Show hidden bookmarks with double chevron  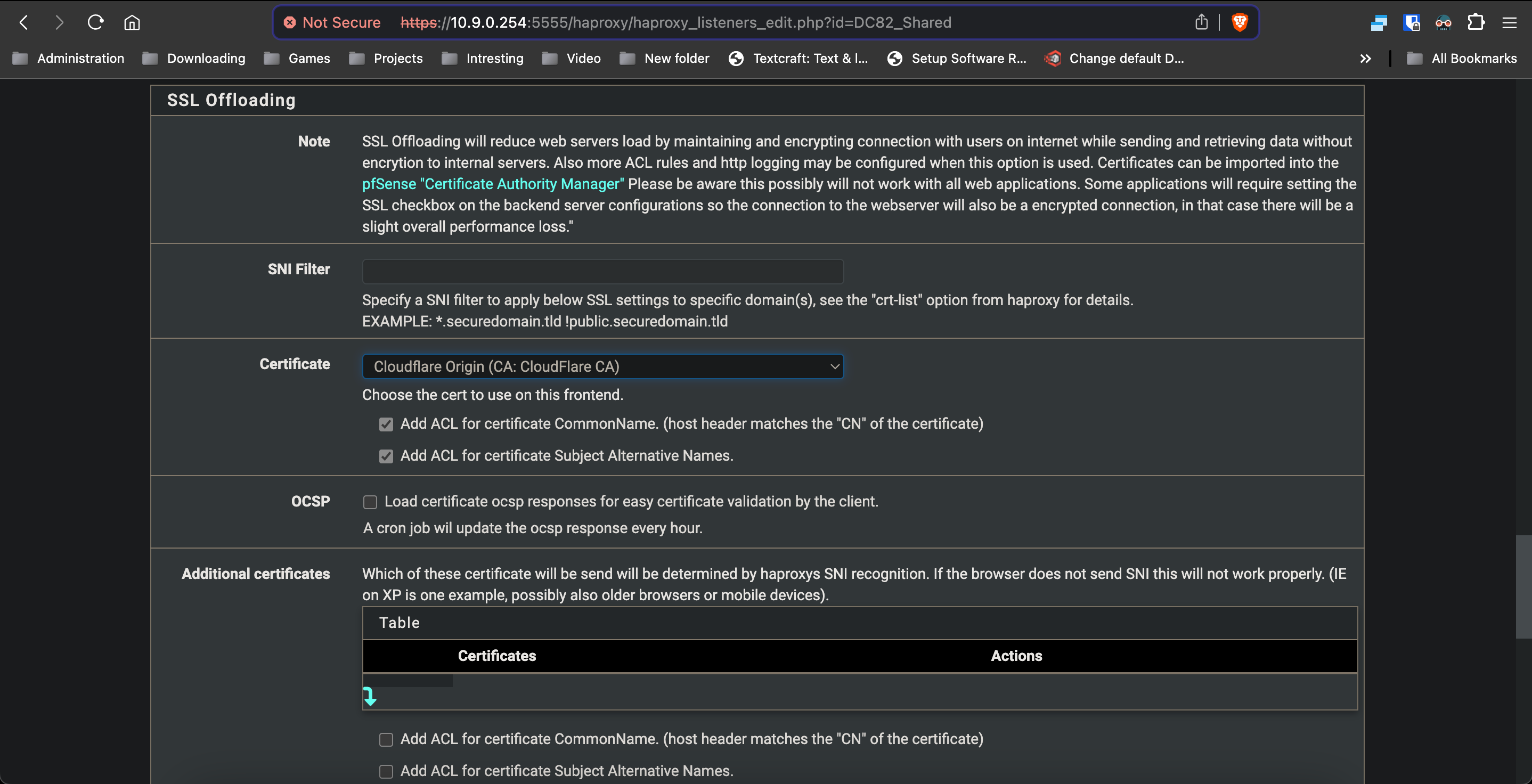pyautogui.click(x=1365, y=58)
